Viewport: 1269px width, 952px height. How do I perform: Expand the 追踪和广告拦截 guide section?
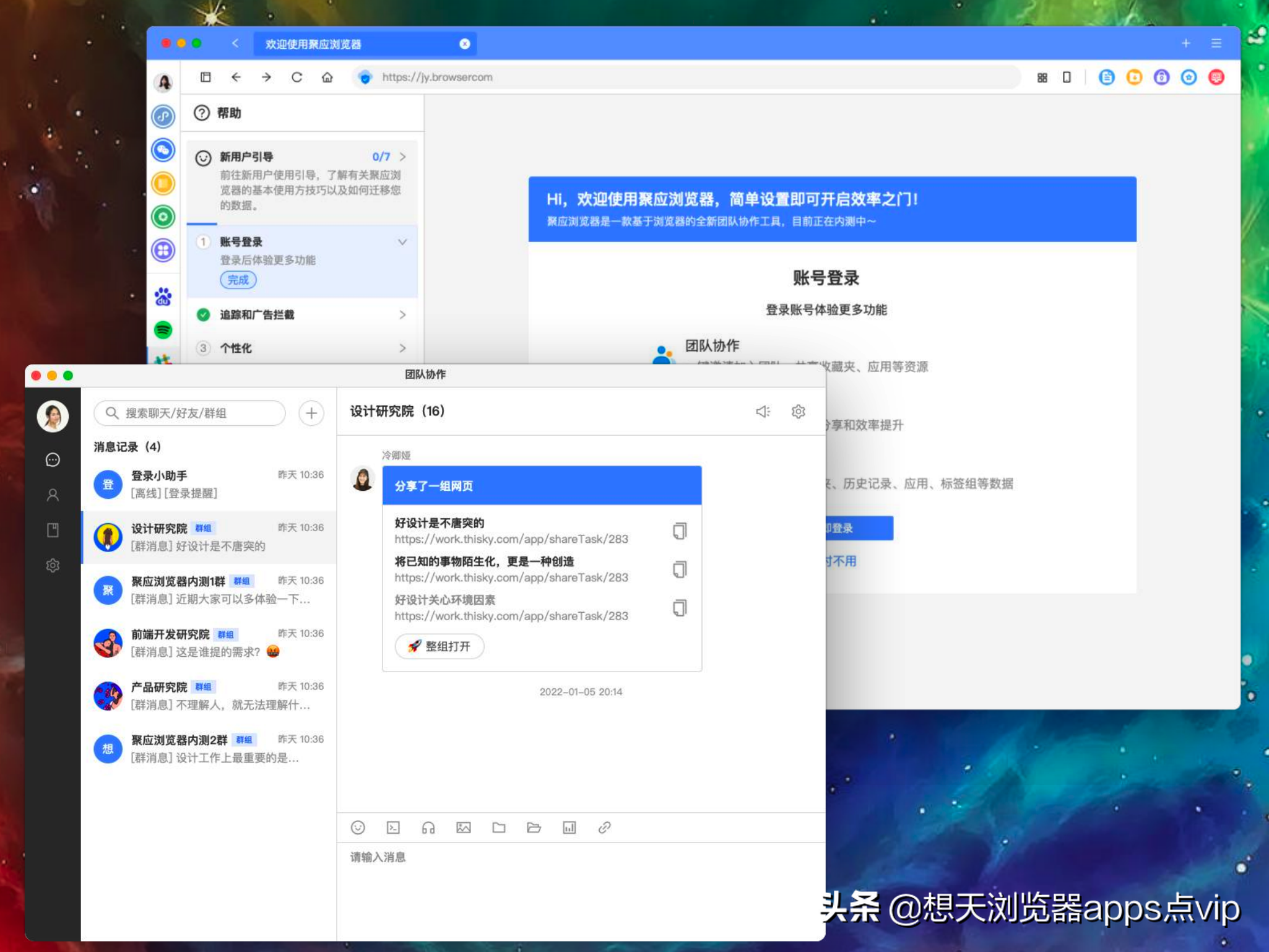click(x=402, y=315)
